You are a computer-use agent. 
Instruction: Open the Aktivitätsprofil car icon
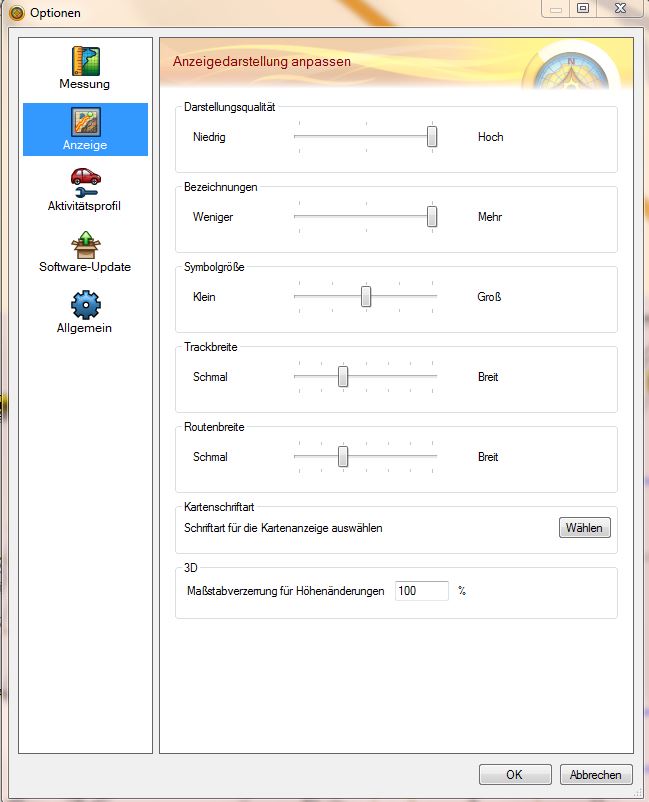tap(85, 183)
